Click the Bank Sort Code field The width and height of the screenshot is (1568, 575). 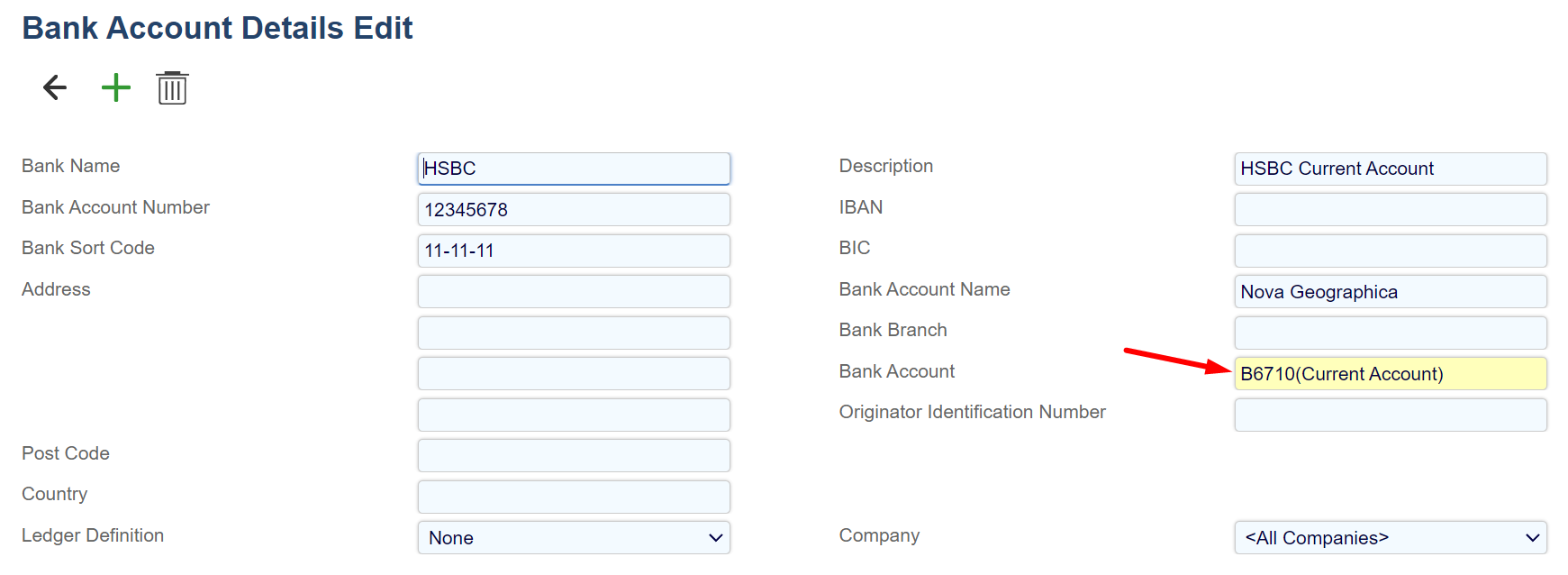click(574, 251)
